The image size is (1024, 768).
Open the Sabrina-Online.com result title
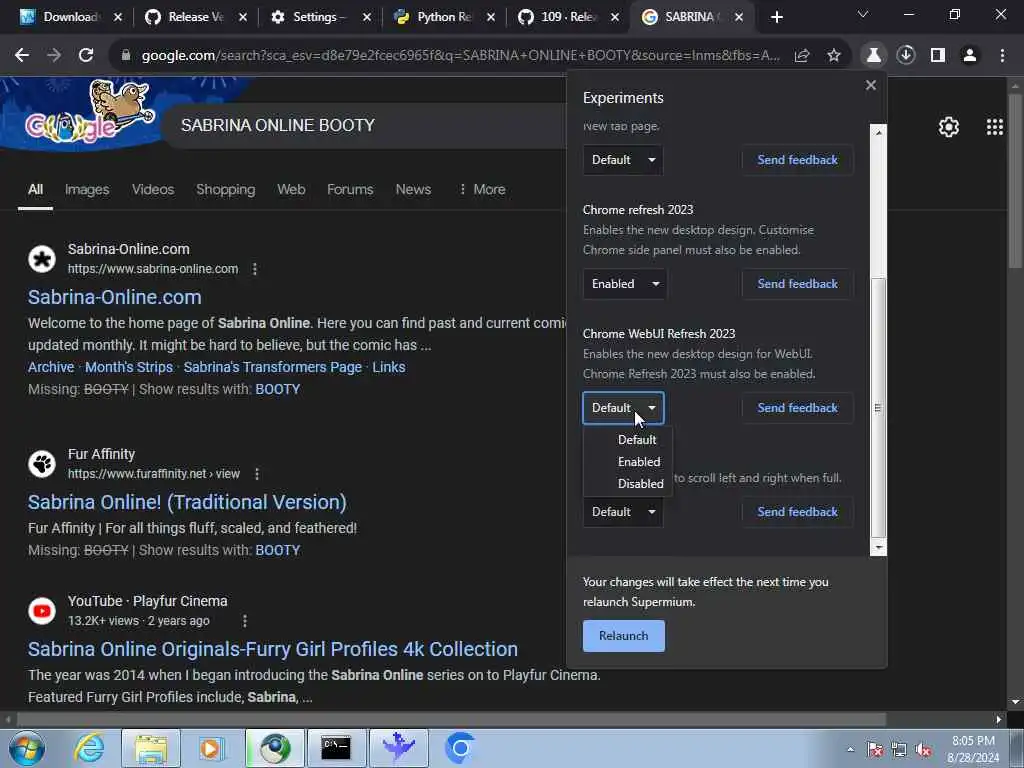pos(114,297)
